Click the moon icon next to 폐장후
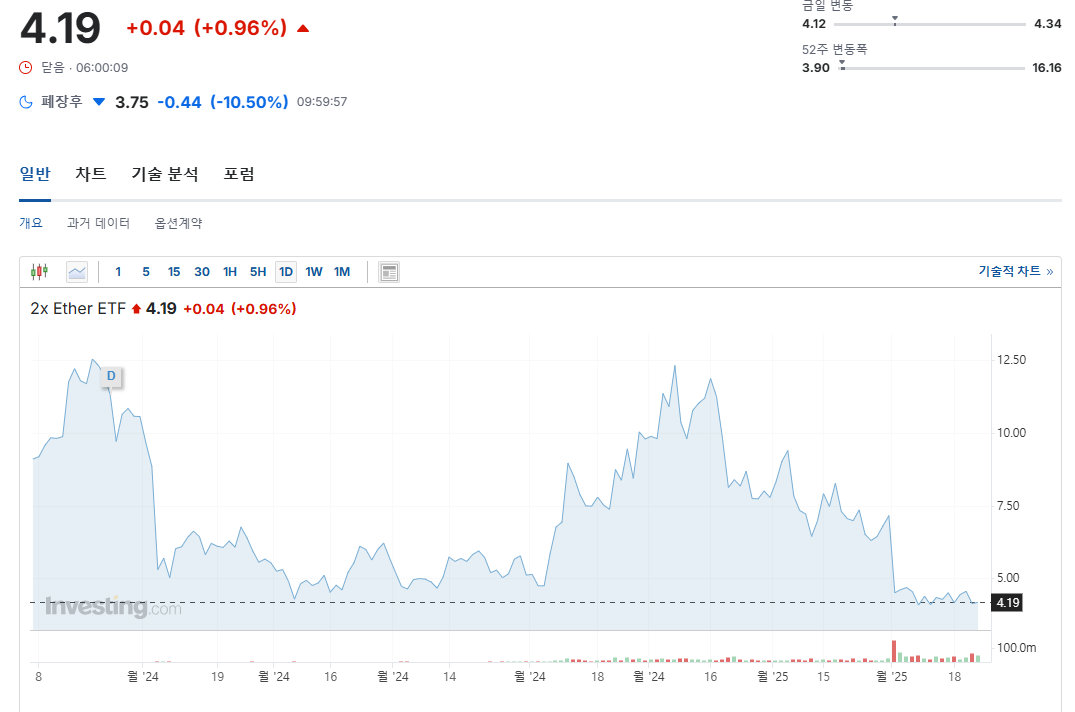Image resolution: width=1075 pixels, height=712 pixels. (26, 102)
